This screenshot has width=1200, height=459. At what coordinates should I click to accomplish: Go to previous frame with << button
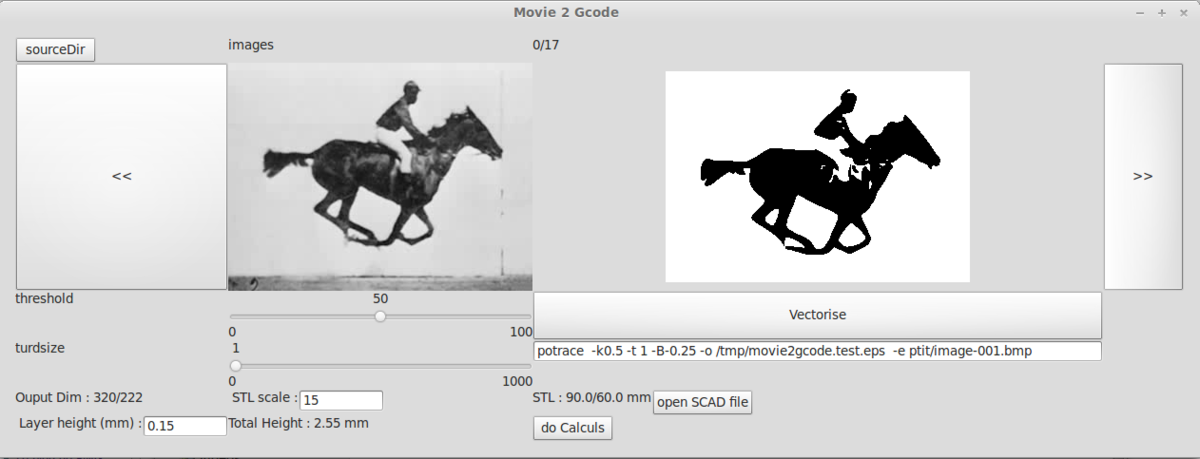coord(121,177)
